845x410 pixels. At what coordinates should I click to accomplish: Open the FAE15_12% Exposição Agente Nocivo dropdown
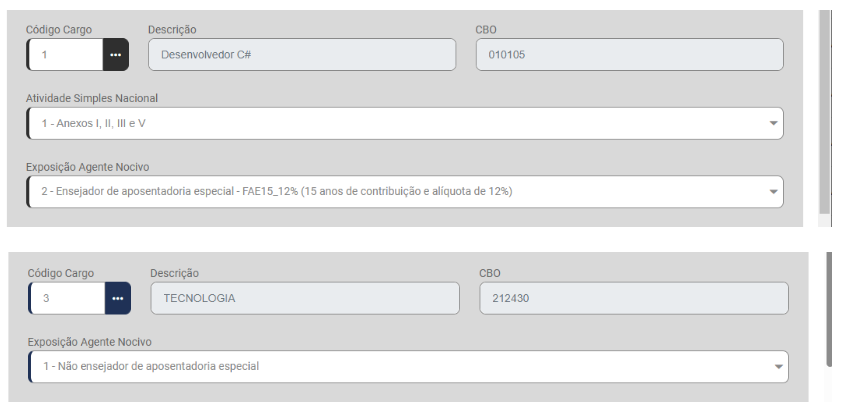pyautogui.click(x=400, y=191)
